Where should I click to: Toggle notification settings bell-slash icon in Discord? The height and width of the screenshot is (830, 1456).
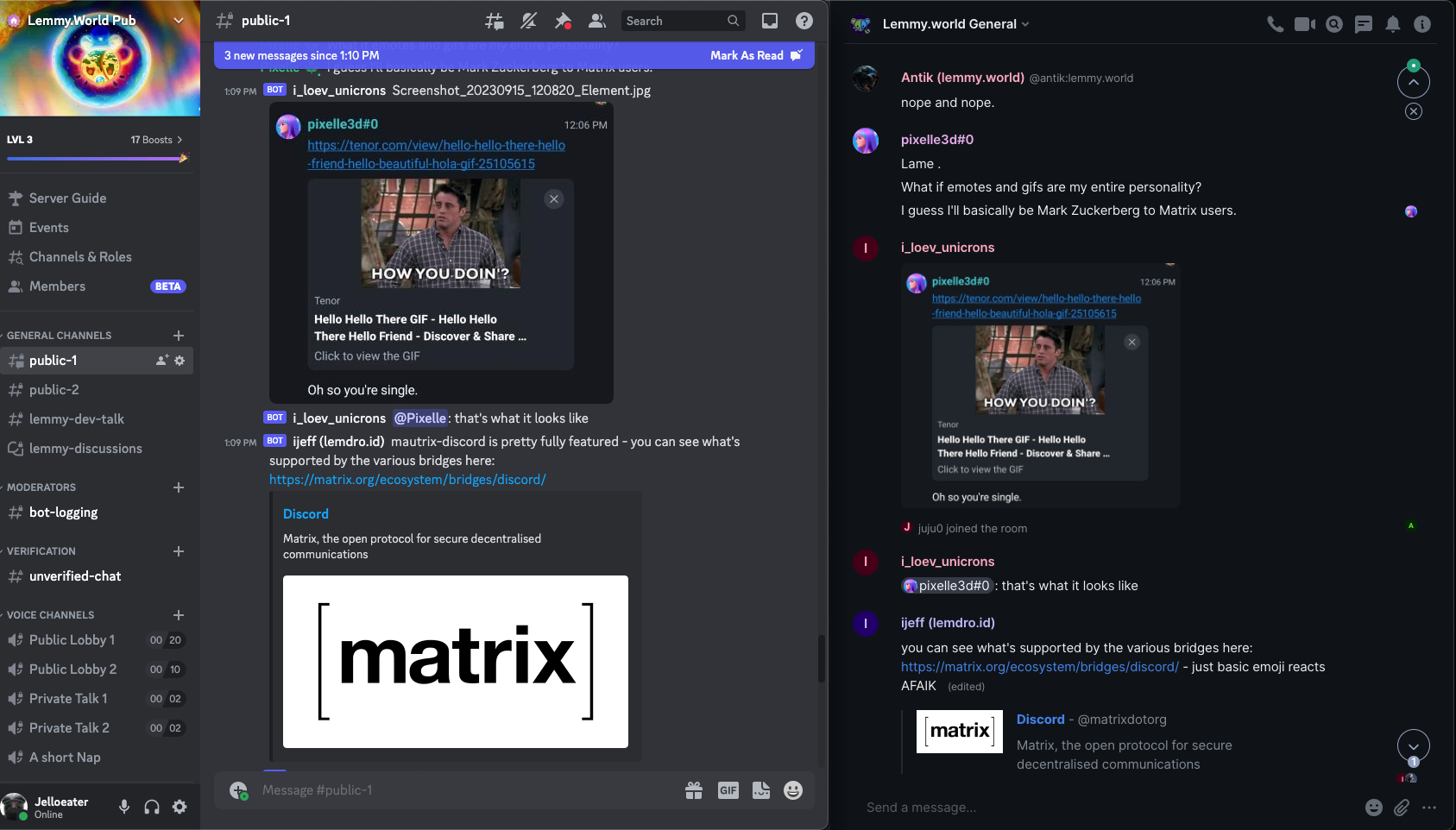point(529,21)
